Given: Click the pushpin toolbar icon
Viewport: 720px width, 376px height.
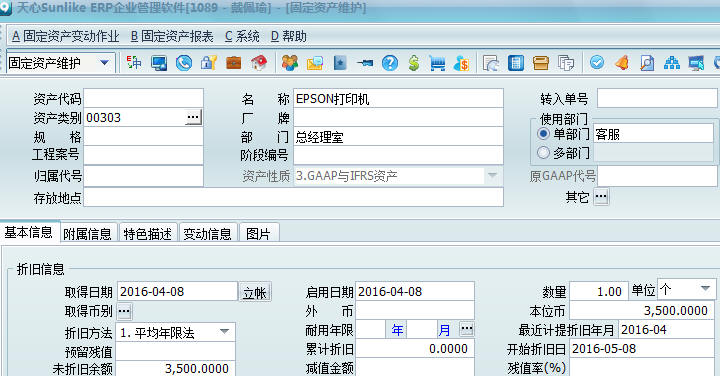Looking at the screenshot, I should [x=365, y=63].
